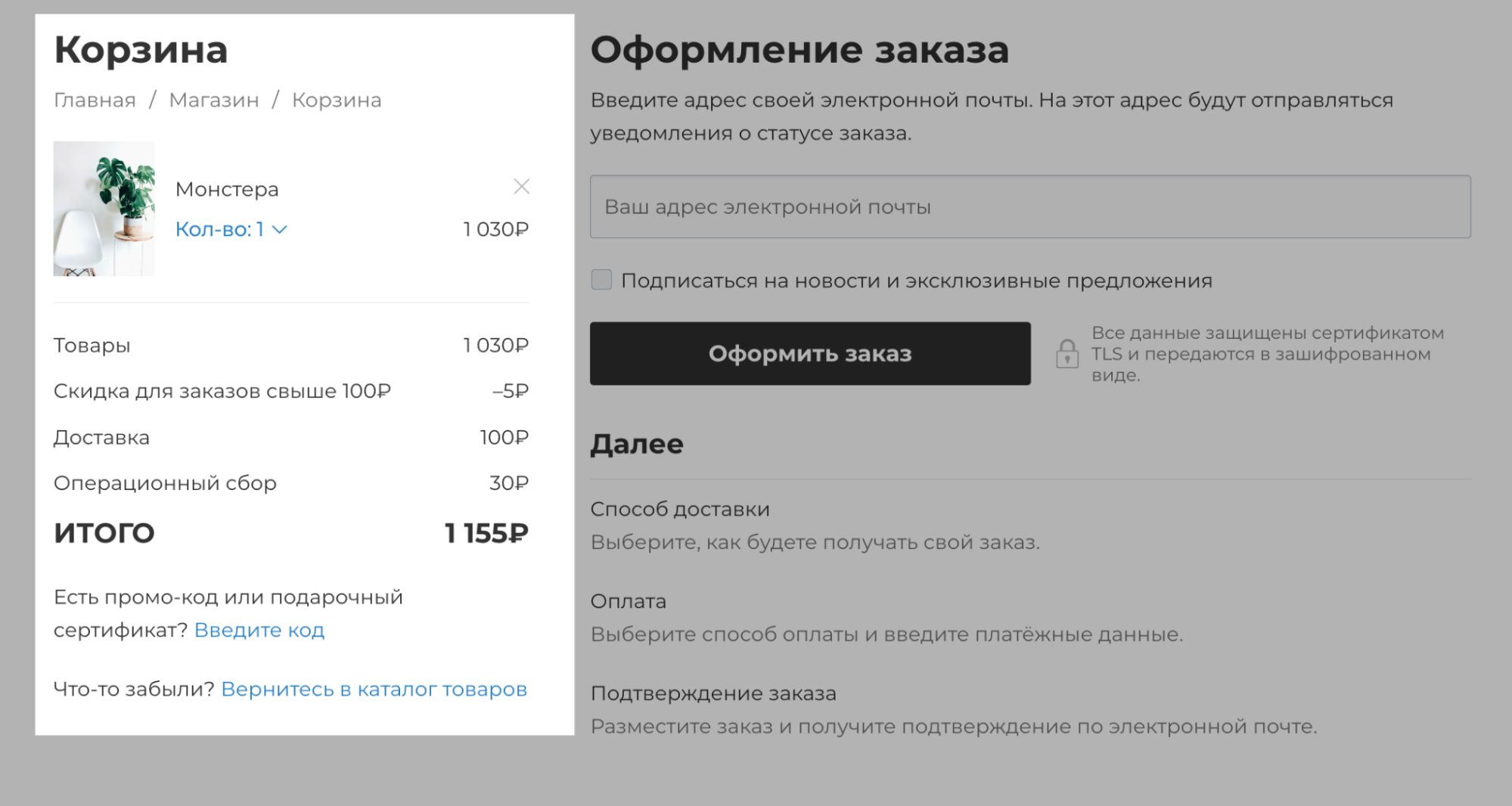Click the TLS lock security icon
Image resolution: width=1512 pixels, height=806 pixels.
click(x=1067, y=353)
